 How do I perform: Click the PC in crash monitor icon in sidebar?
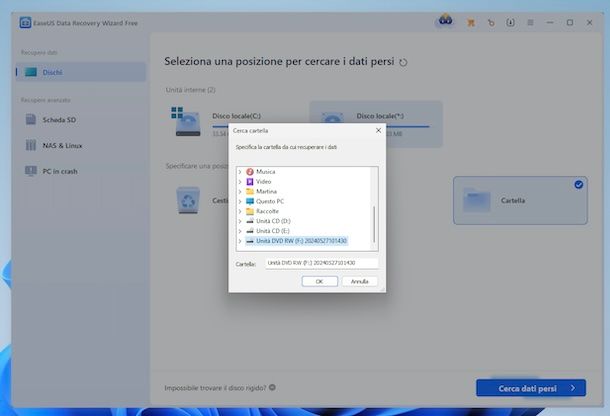(31, 171)
